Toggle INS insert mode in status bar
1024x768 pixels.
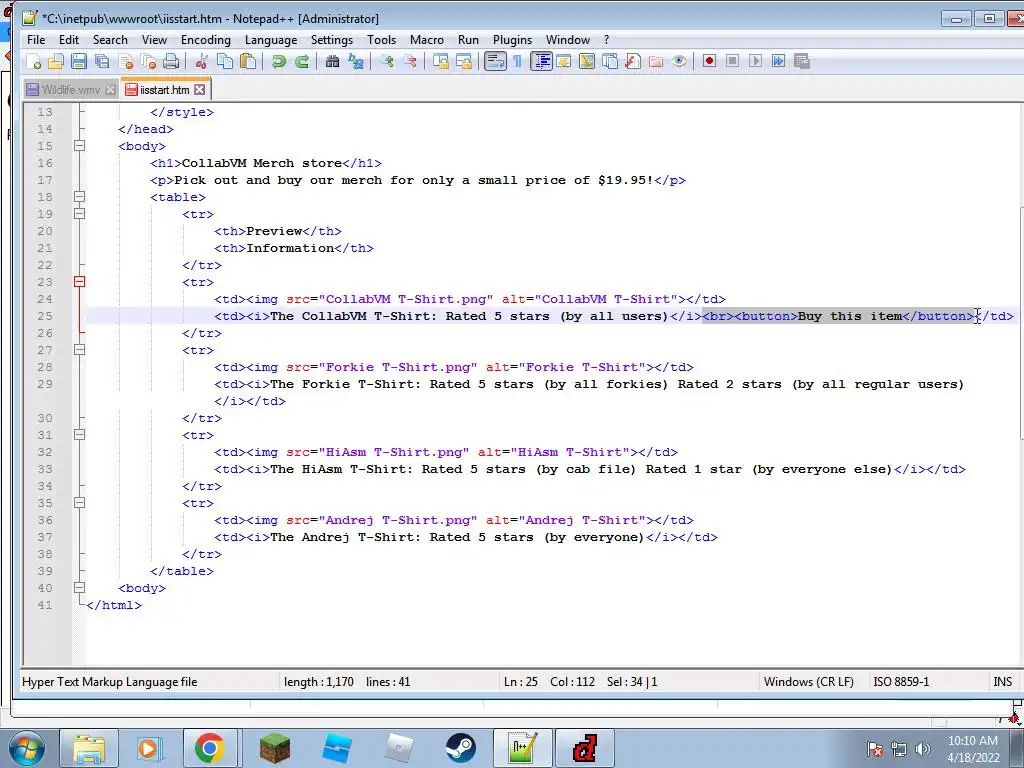[1002, 682]
